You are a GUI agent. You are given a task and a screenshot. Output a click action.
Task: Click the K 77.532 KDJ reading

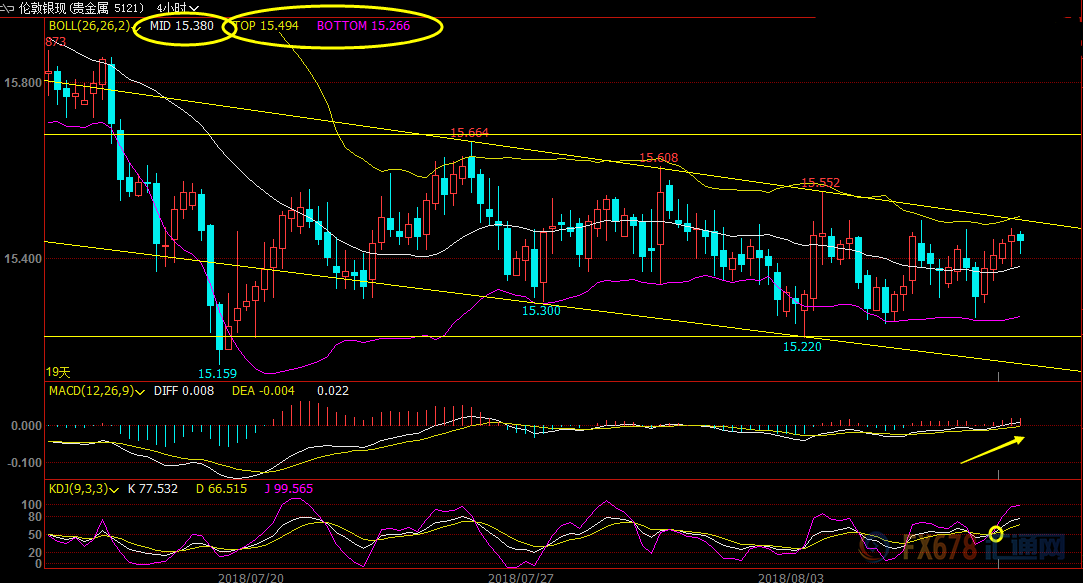(153, 489)
